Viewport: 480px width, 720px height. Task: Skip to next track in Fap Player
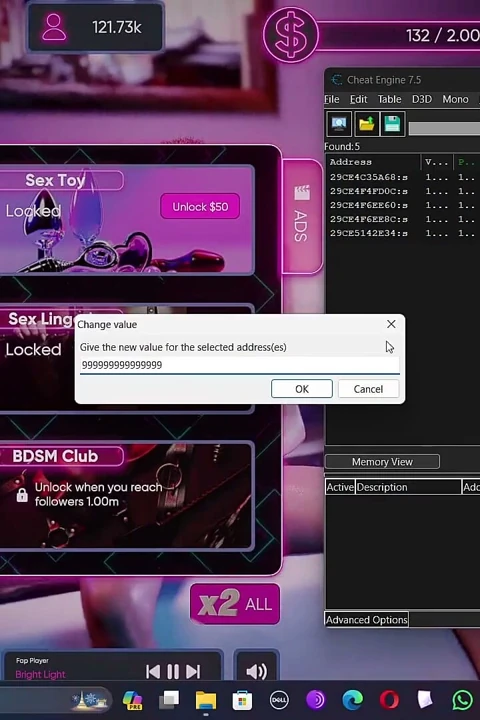click(x=193, y=672)
